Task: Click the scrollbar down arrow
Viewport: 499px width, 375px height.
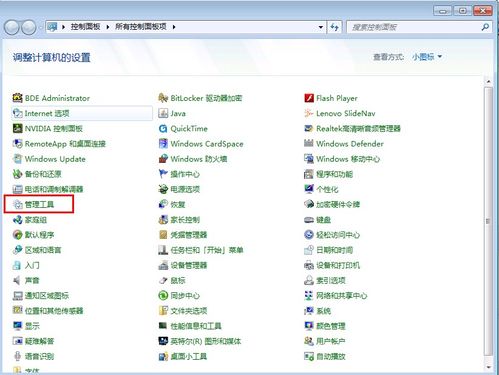Action: [x=488, y=367]
